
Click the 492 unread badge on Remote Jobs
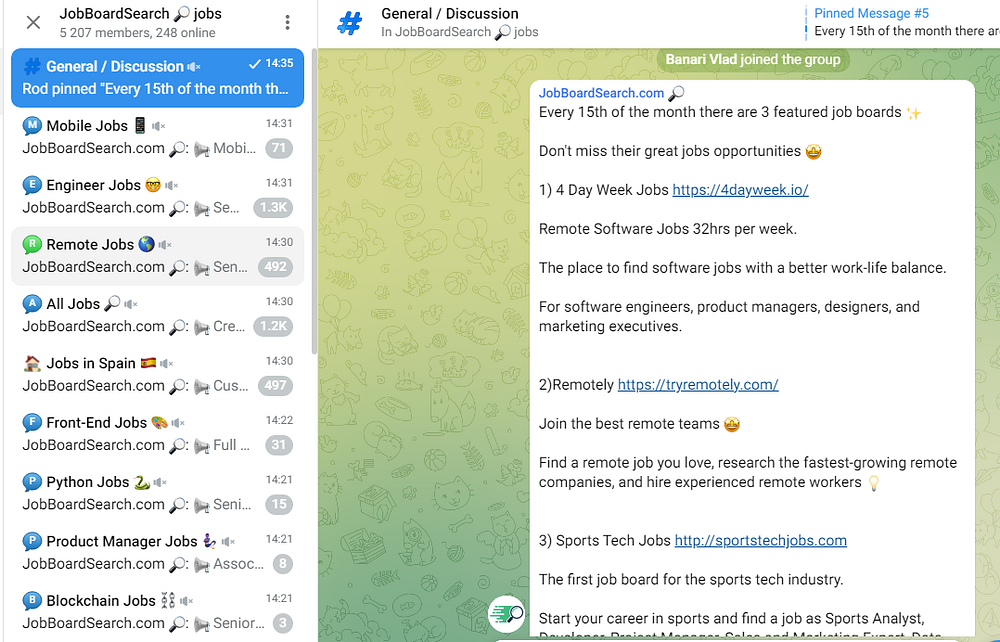click(x=276, y=267)
